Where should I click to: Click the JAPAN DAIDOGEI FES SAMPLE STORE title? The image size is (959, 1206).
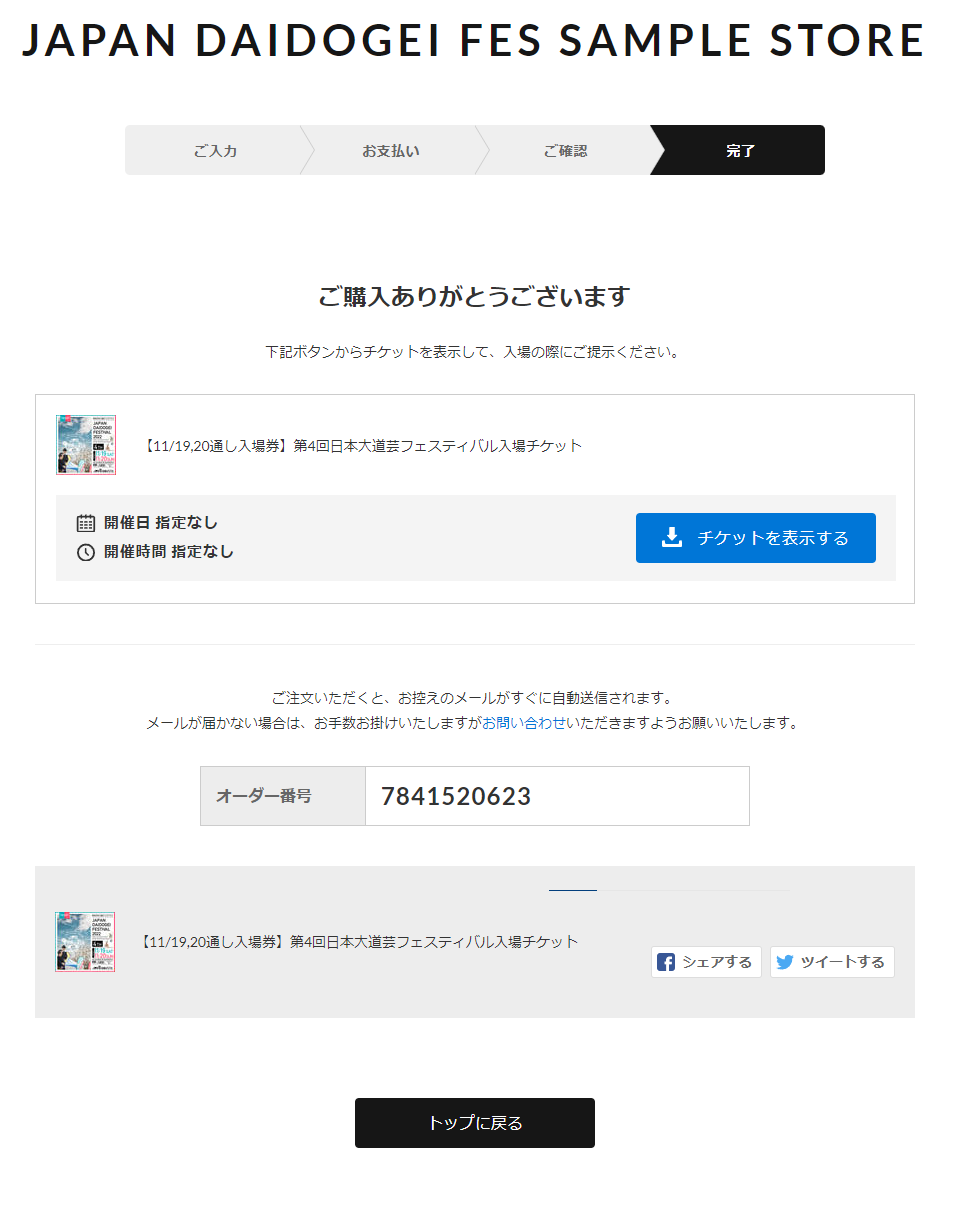point(474,41)
